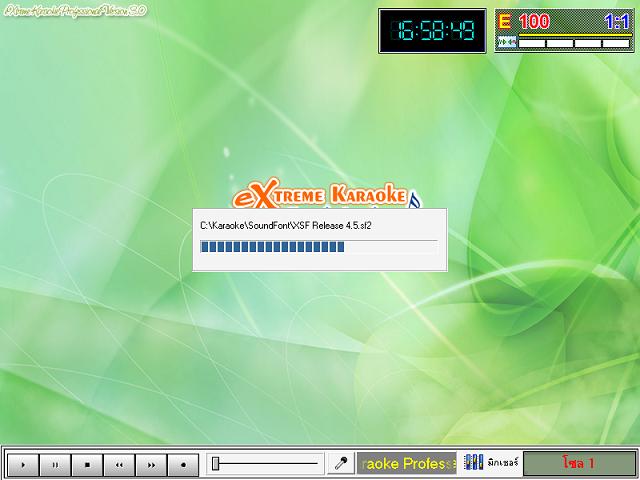This screenshot has height=480, width=640.
Task: Pause the current song
Action: (x=55, y=464)
